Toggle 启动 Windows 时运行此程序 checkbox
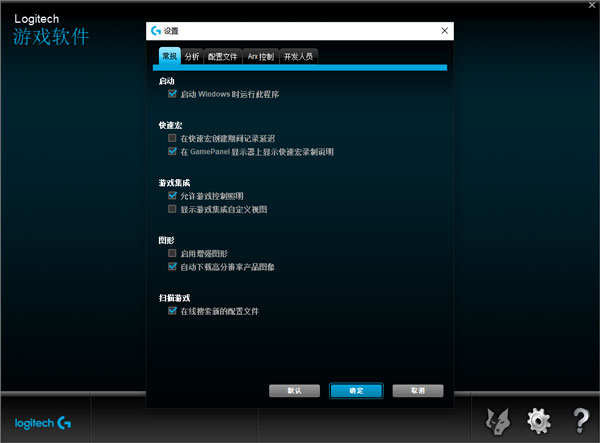Image resolution: width=600 pixels, height=443 pixels. point(172,94)
